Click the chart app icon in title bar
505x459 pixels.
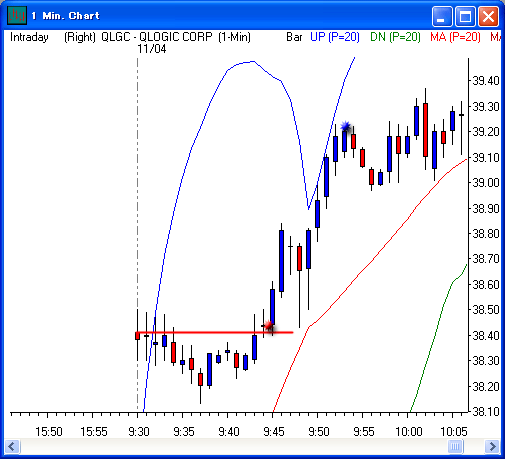[17, 15]
